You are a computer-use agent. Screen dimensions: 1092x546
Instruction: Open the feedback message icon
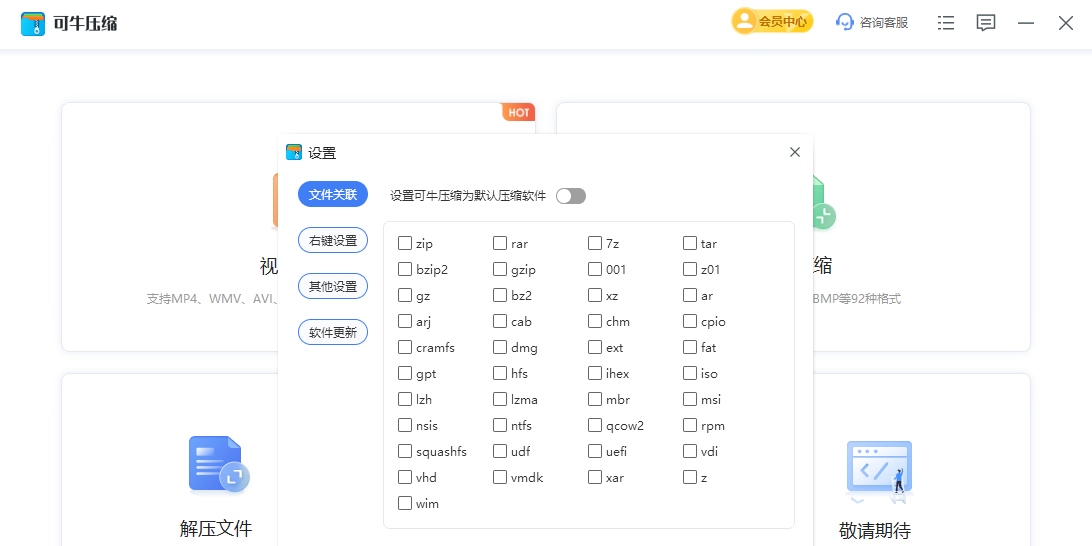(x=985, y=23)
